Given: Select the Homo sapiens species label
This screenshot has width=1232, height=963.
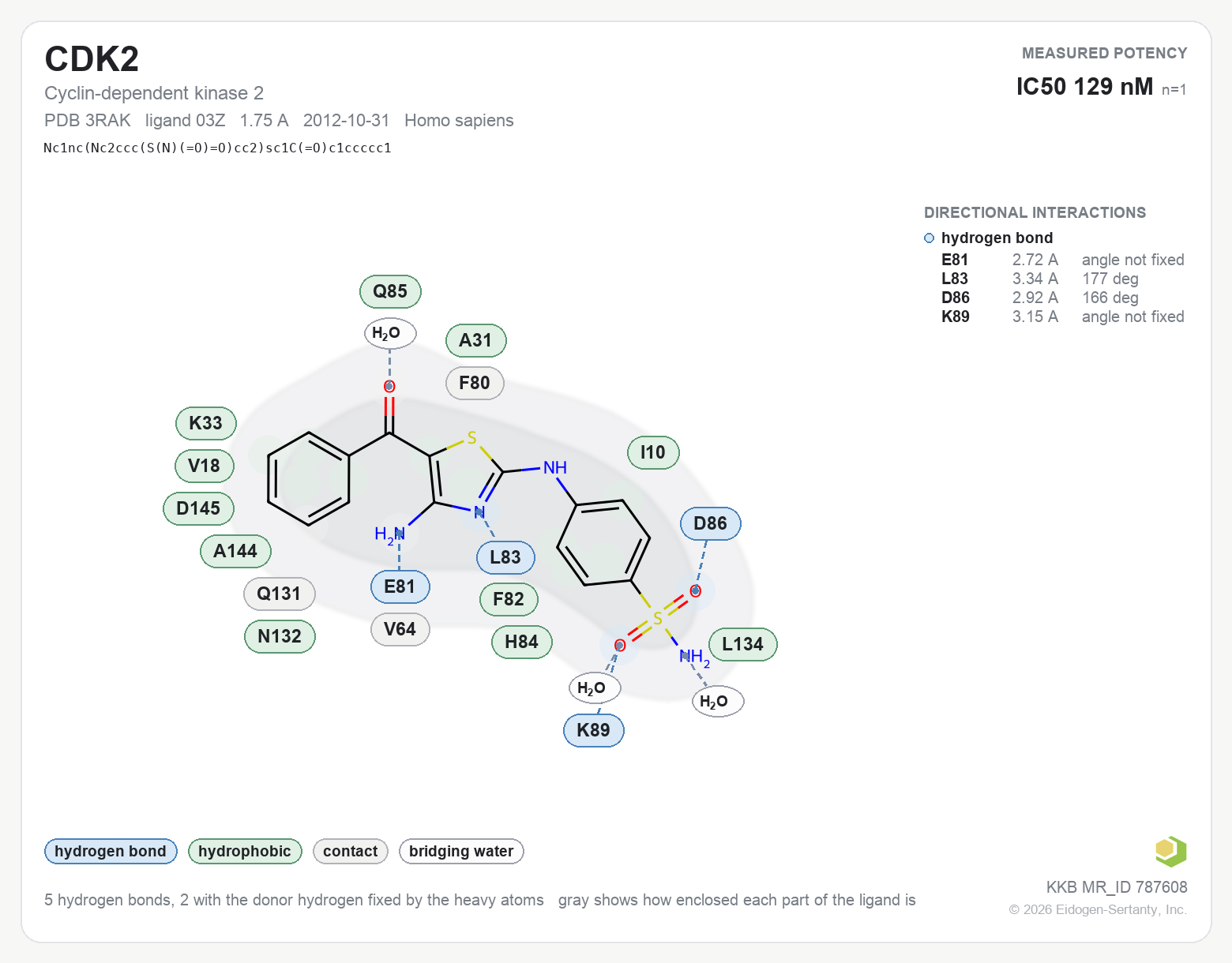Looking at the screenshot, I should [x=459, y=120].
